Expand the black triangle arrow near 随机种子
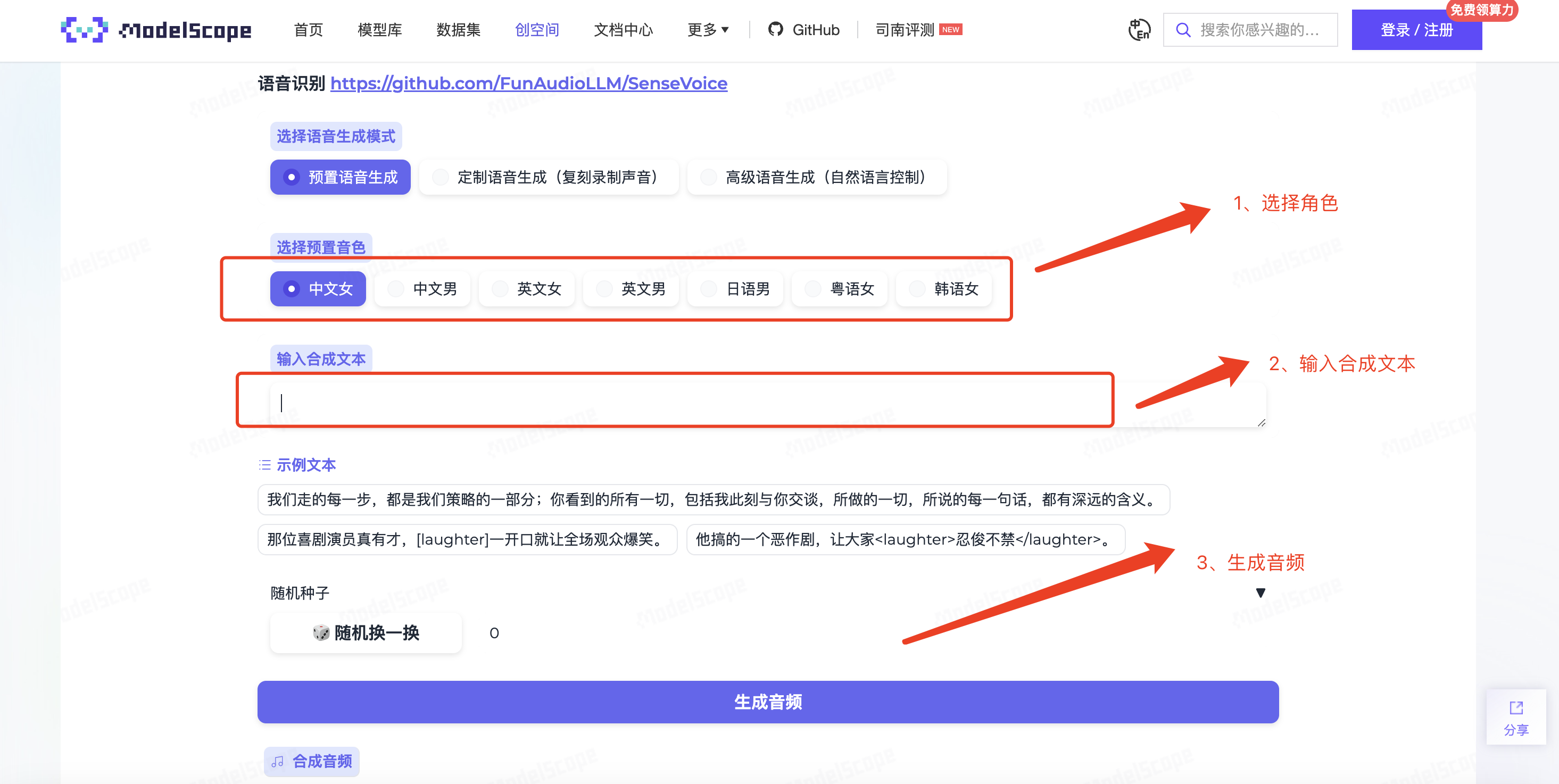 (1260, 593)
